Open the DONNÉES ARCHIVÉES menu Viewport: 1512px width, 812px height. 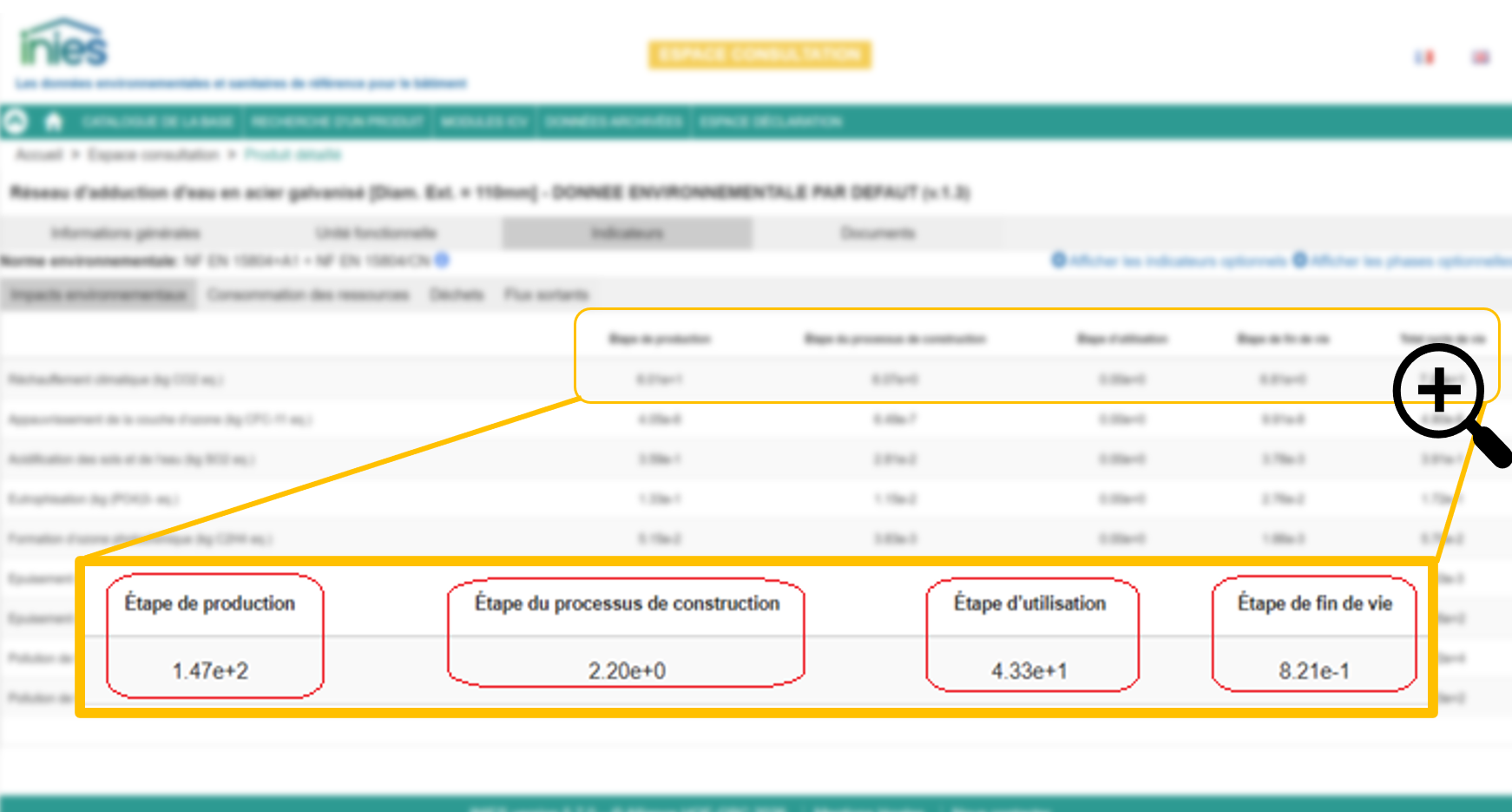(614, 122)
